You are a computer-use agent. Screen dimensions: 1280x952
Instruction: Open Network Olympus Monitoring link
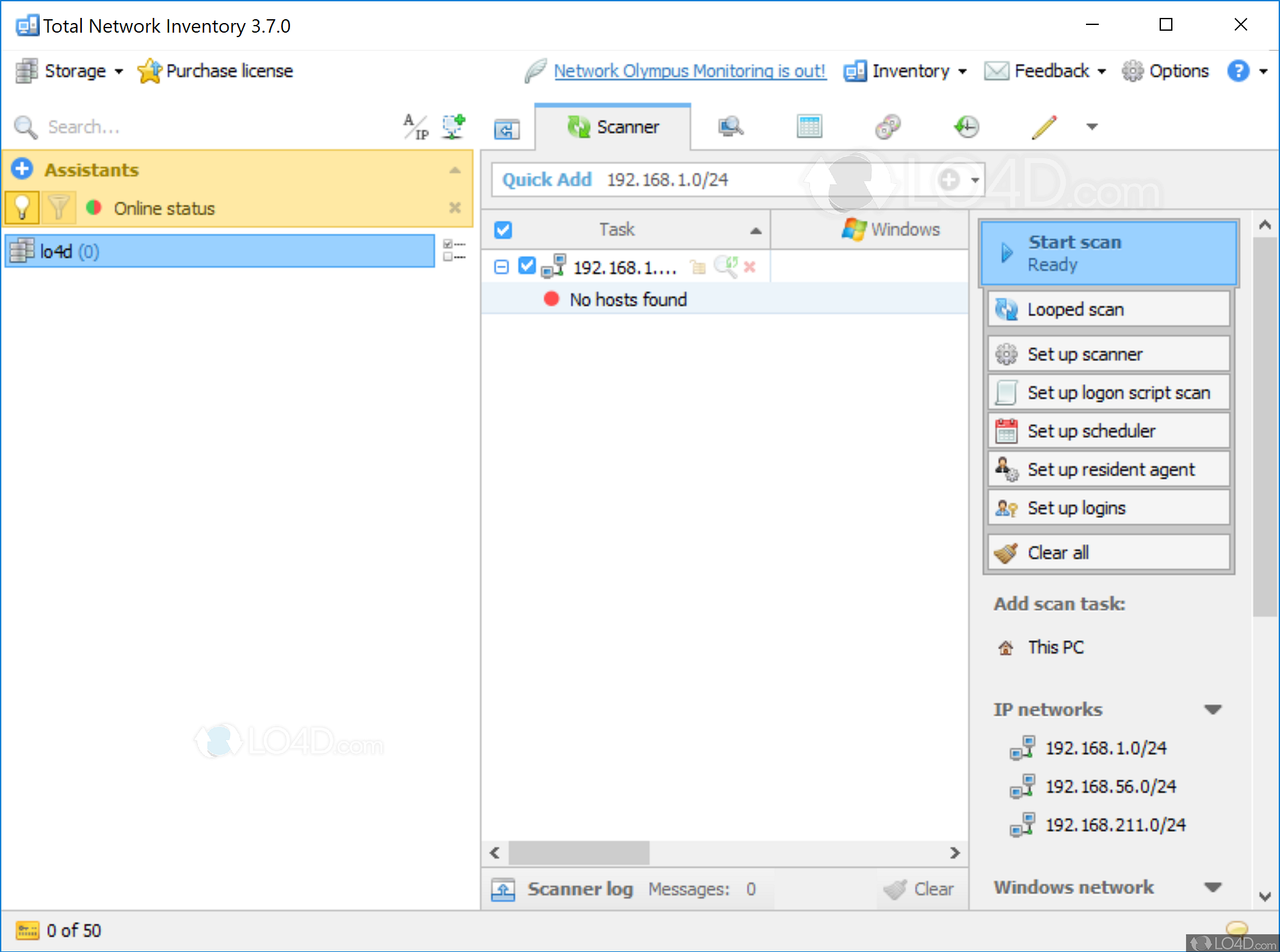coord(690,71)
